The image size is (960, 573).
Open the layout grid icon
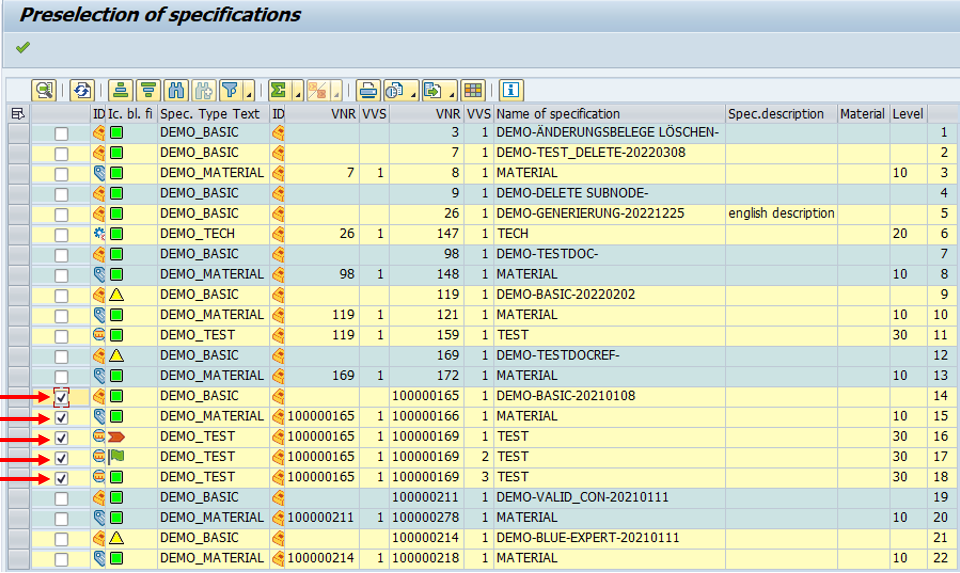473,90
